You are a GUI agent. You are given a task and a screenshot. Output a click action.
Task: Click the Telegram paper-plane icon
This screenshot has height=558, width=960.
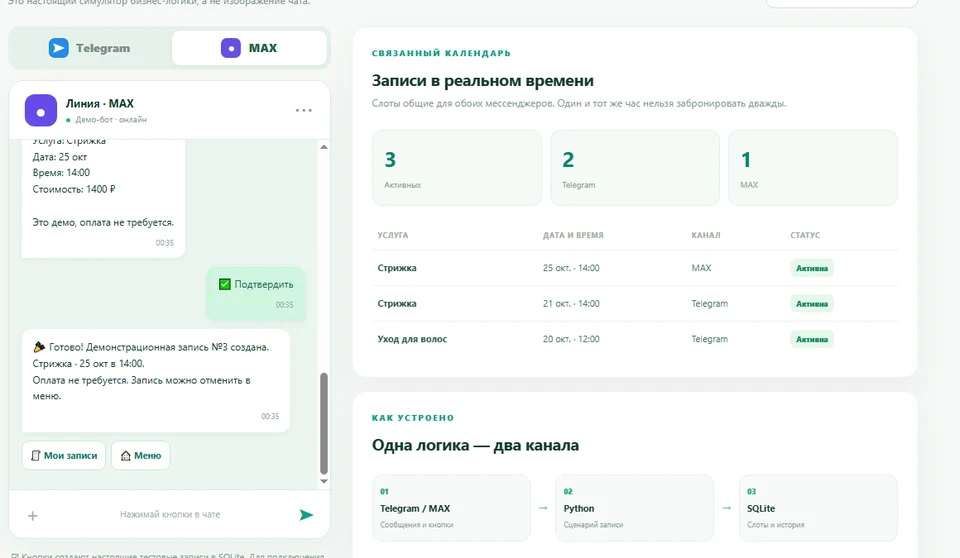click(59, 48)
